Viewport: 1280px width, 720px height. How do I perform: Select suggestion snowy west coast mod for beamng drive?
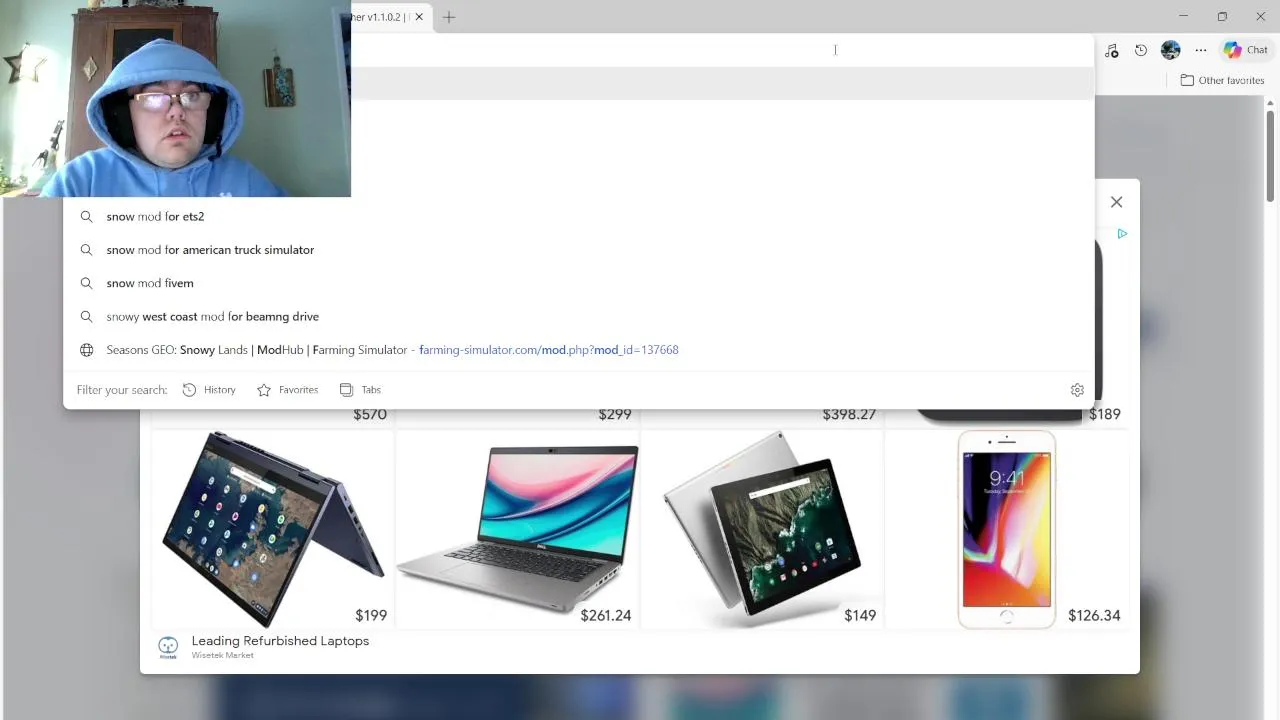coord(579,316)
